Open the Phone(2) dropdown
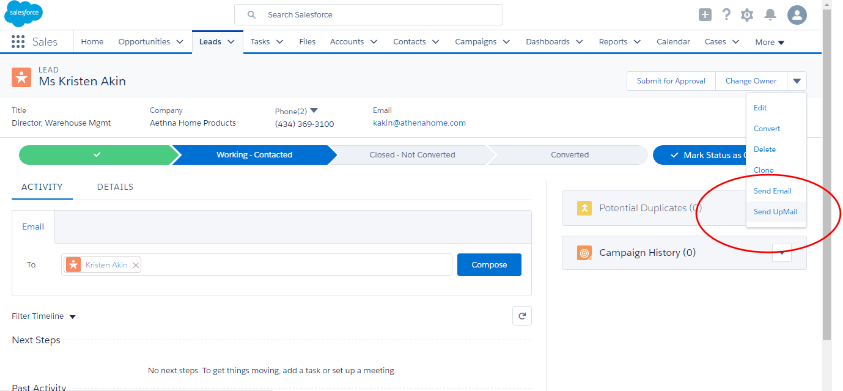The width and height of the screenshot is (843, 391). tap(315, 110)
